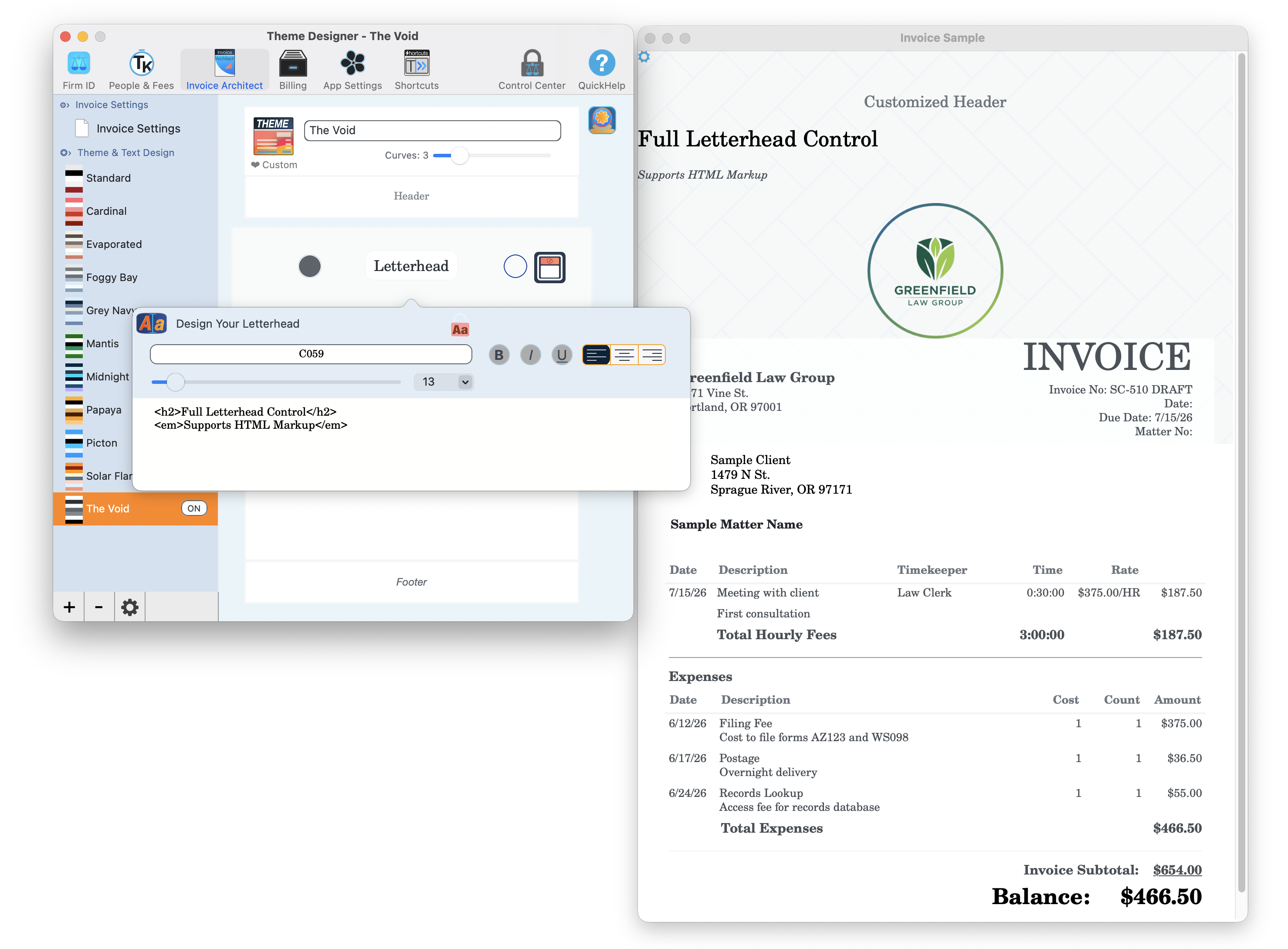This screenshot has width=1288, height=949.
Task: Click the Header section button
Action: click(411, 197)
